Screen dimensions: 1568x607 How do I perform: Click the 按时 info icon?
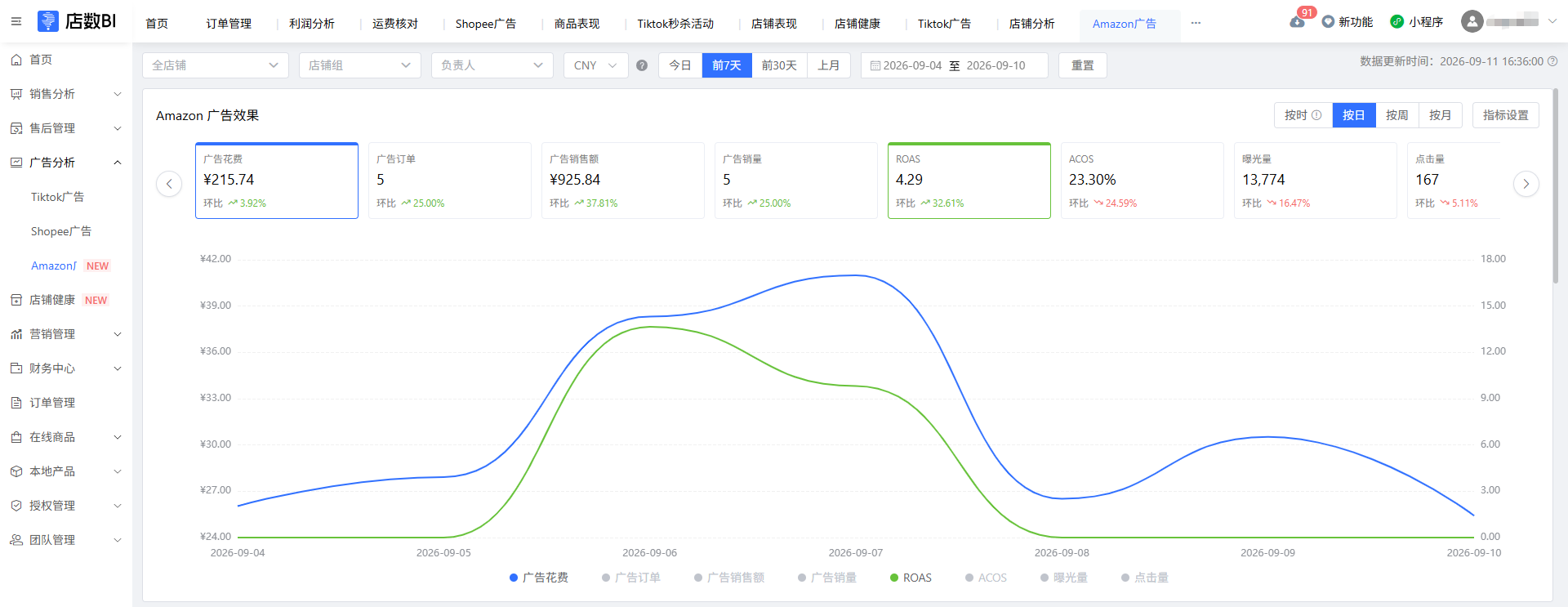click(x=1316, y=115)
